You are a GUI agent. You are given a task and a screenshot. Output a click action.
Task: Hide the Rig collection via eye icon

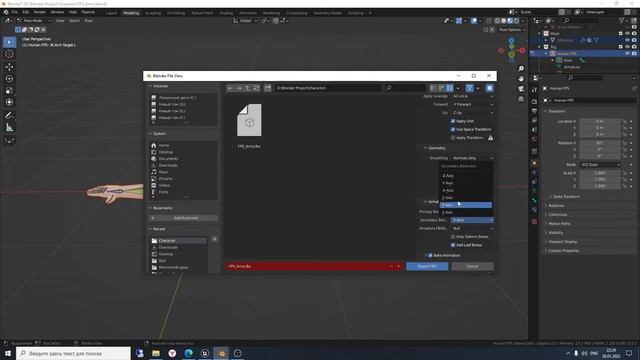pyautogui.click(x=627, y=47)
